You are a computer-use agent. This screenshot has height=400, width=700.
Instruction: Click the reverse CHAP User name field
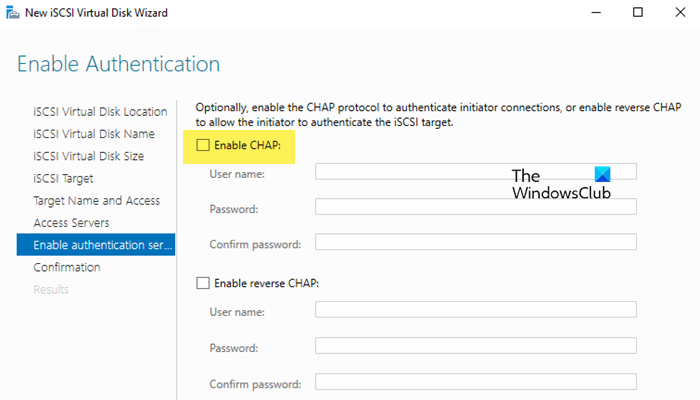(475, 310)
